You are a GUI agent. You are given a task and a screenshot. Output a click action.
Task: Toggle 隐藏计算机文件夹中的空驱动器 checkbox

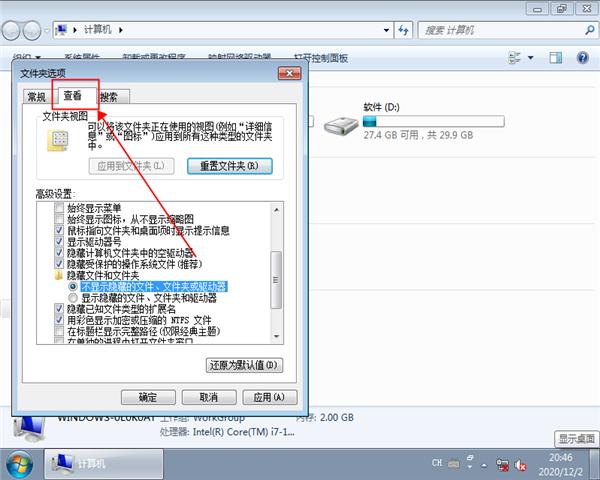[59, 253]
